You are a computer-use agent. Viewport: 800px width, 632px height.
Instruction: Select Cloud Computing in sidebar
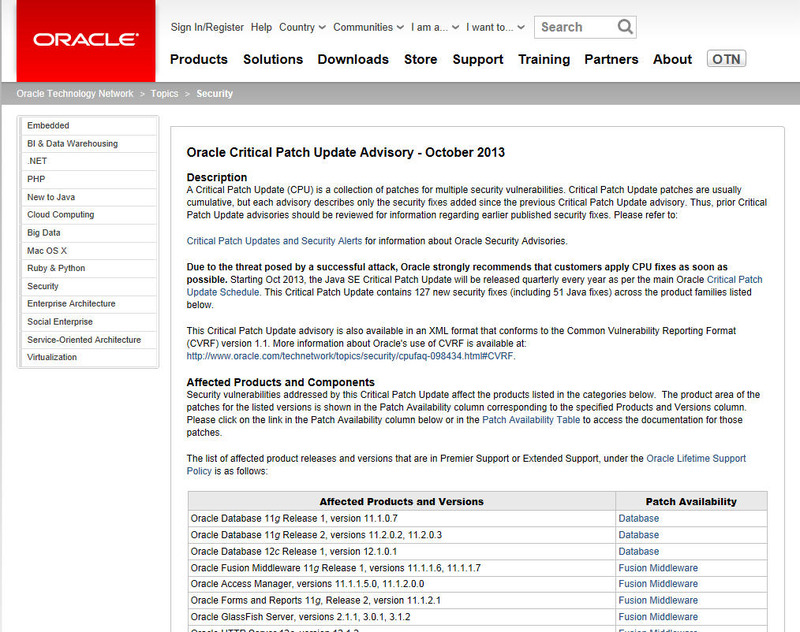[x=60, y=214]
